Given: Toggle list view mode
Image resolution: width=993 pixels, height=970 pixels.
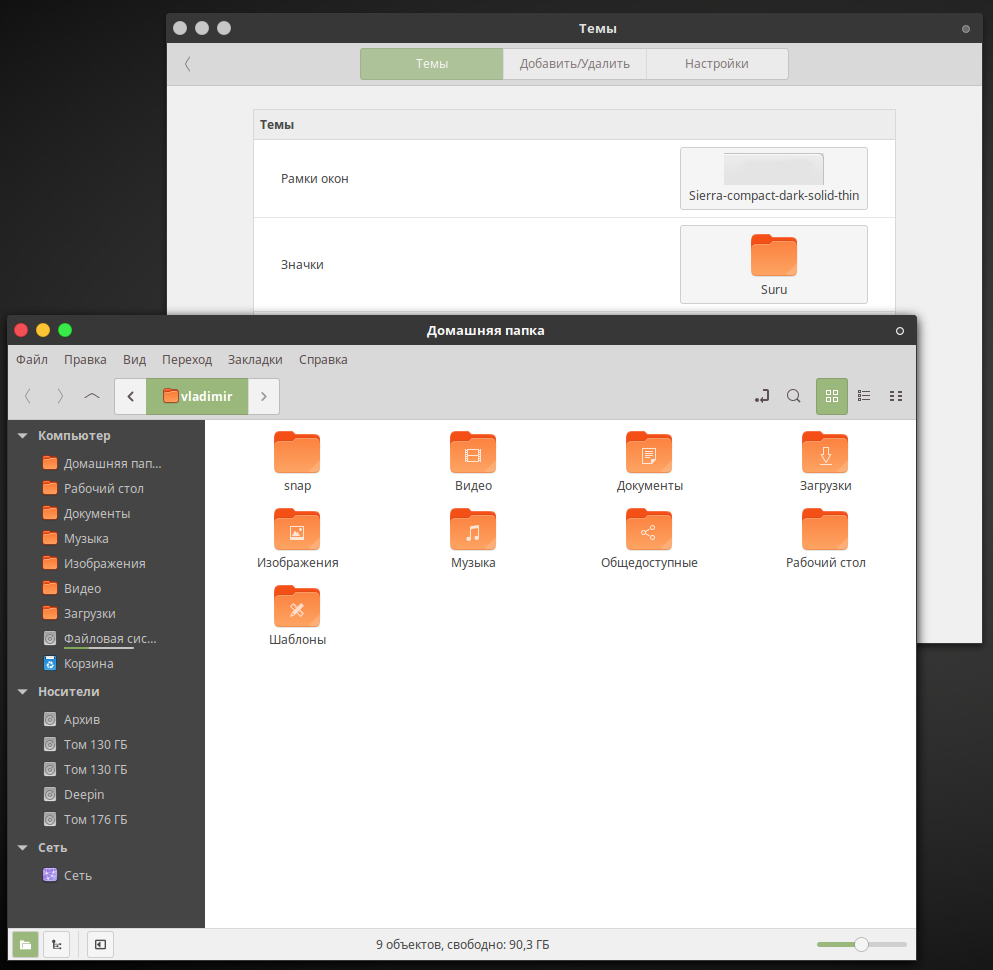Looking at the screenshot, I should 863,396.
